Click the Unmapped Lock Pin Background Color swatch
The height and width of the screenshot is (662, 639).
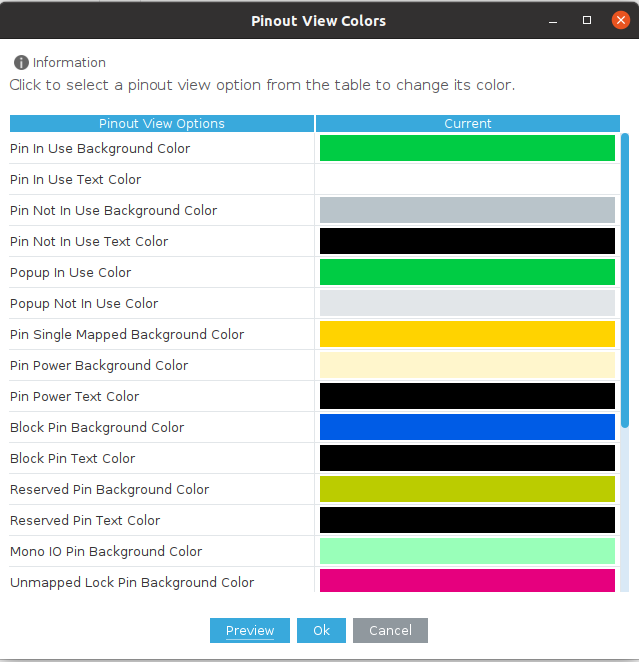(x=467, y=581)
